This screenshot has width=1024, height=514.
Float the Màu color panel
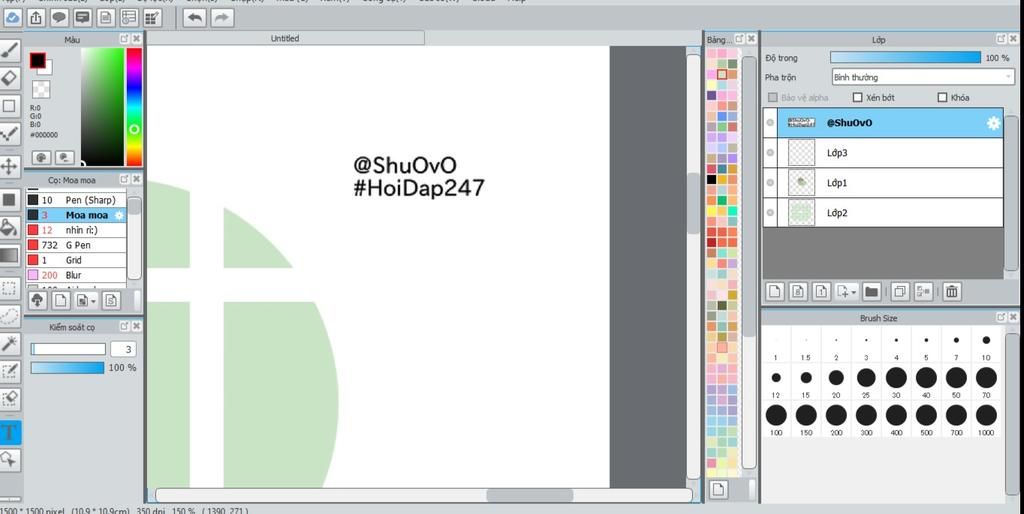coord(124,39)
